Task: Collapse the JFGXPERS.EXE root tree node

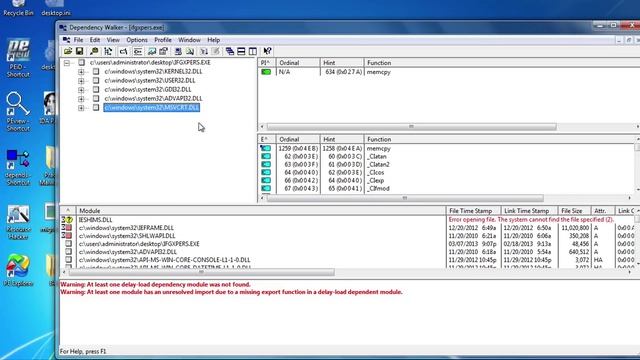Action: [67, 63]
